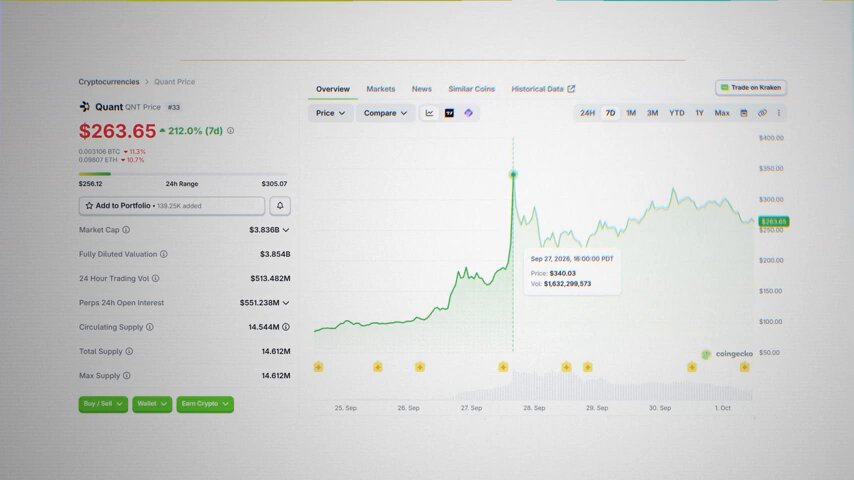854x480 pixels.
Task: Click the Quant Price breadcrumb
Action: 174,82
